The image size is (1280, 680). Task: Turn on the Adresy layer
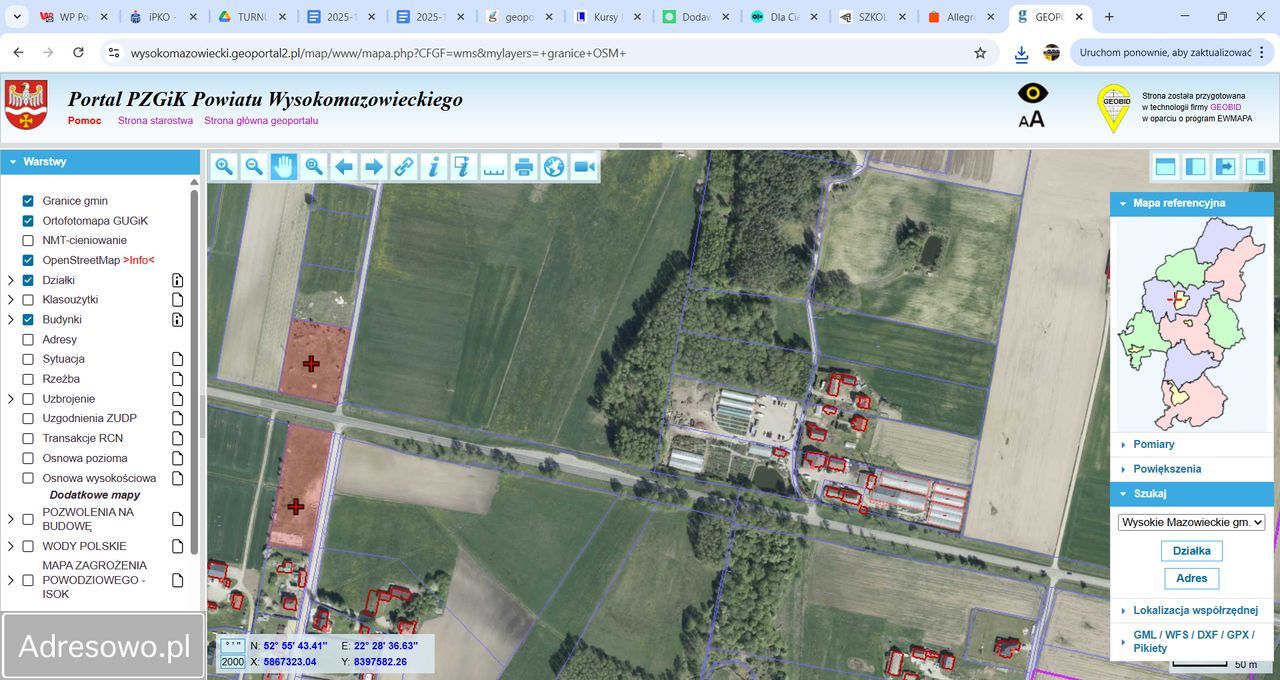(28, 339)
